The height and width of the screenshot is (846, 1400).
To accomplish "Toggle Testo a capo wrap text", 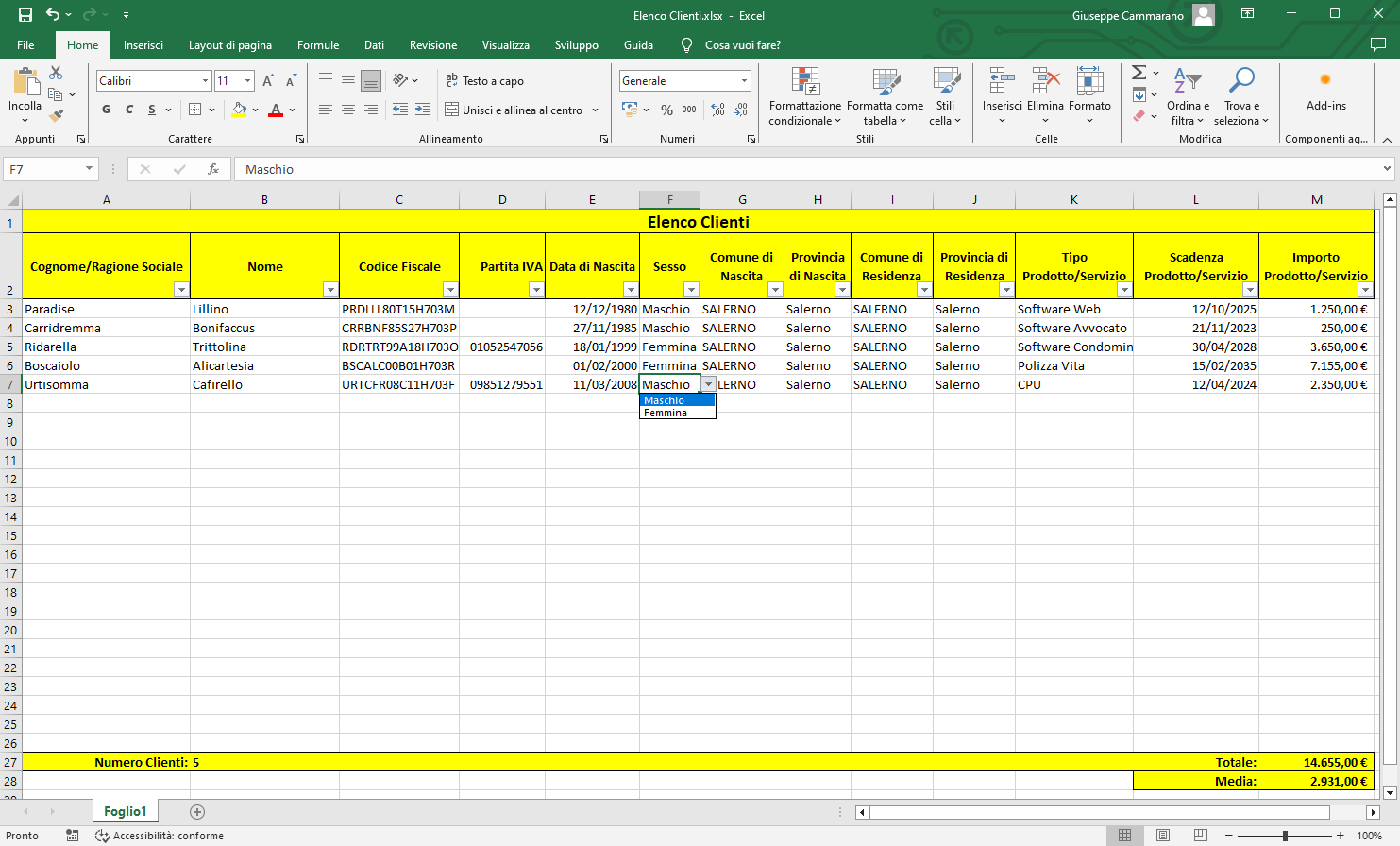I will tap(484, 81).
